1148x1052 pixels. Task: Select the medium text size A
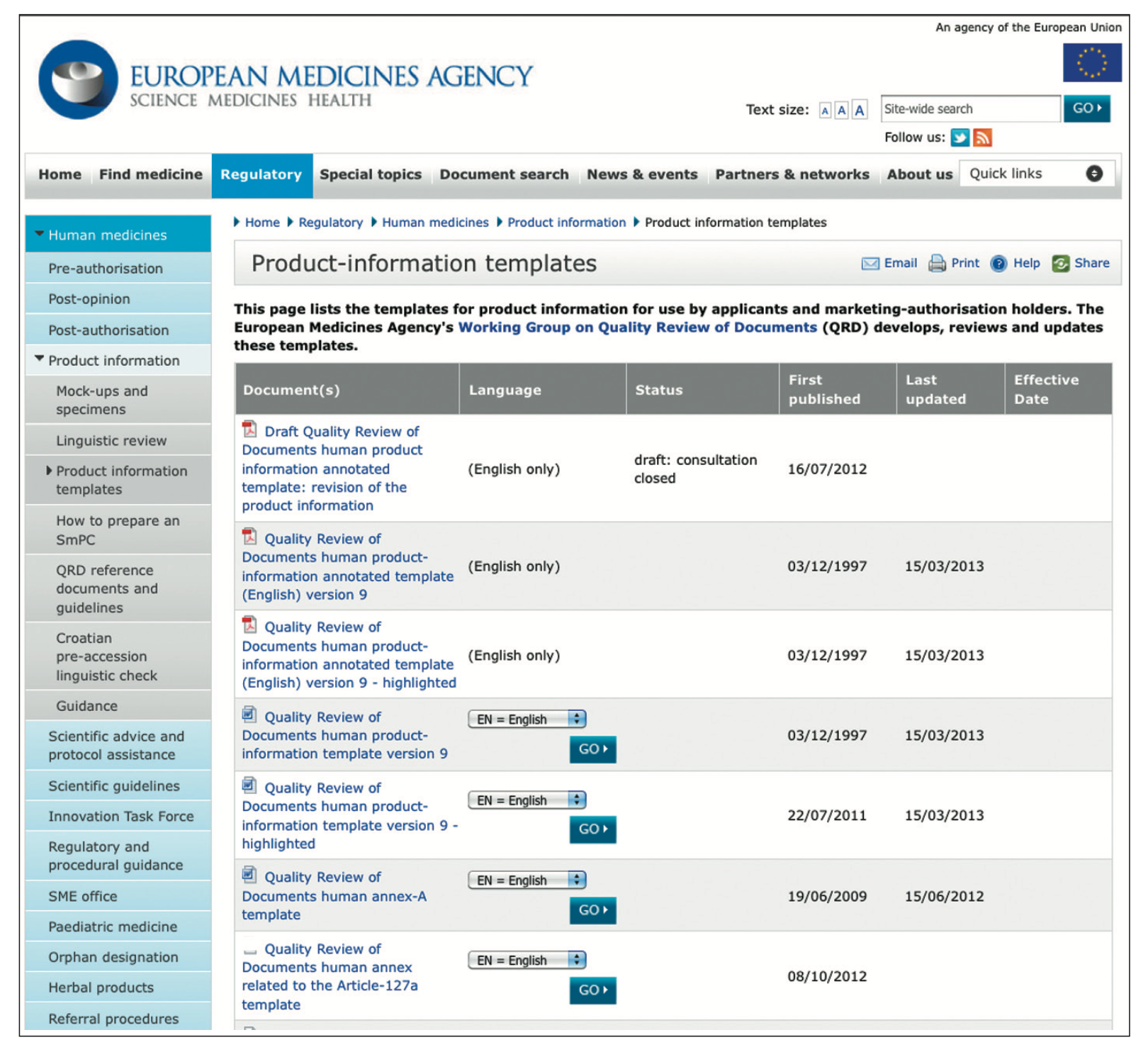(x=842, y=110)
